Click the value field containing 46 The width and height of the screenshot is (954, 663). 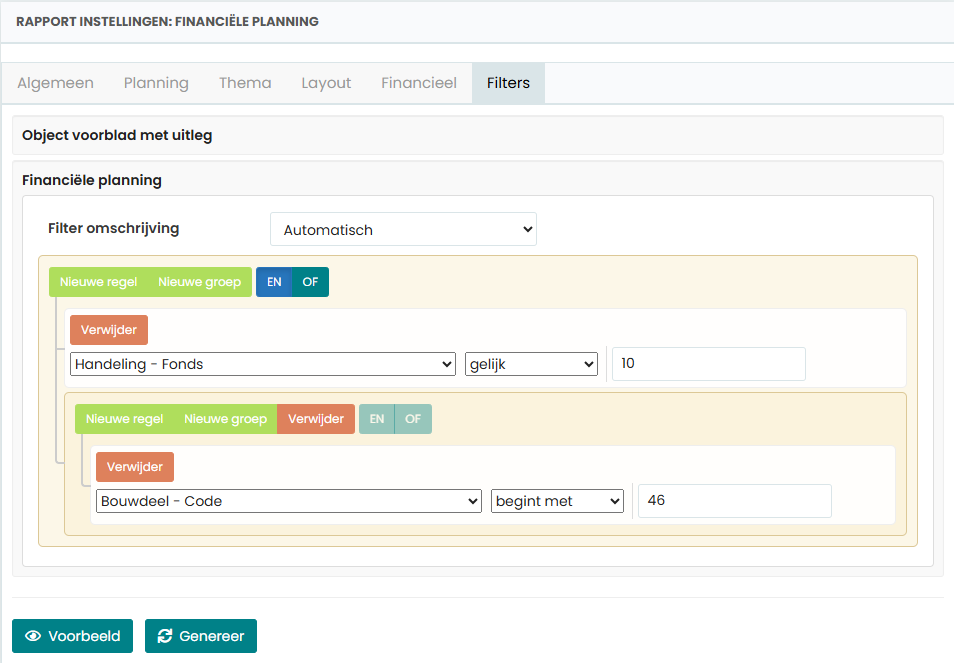pyautogui.click(x=735, y=501)
